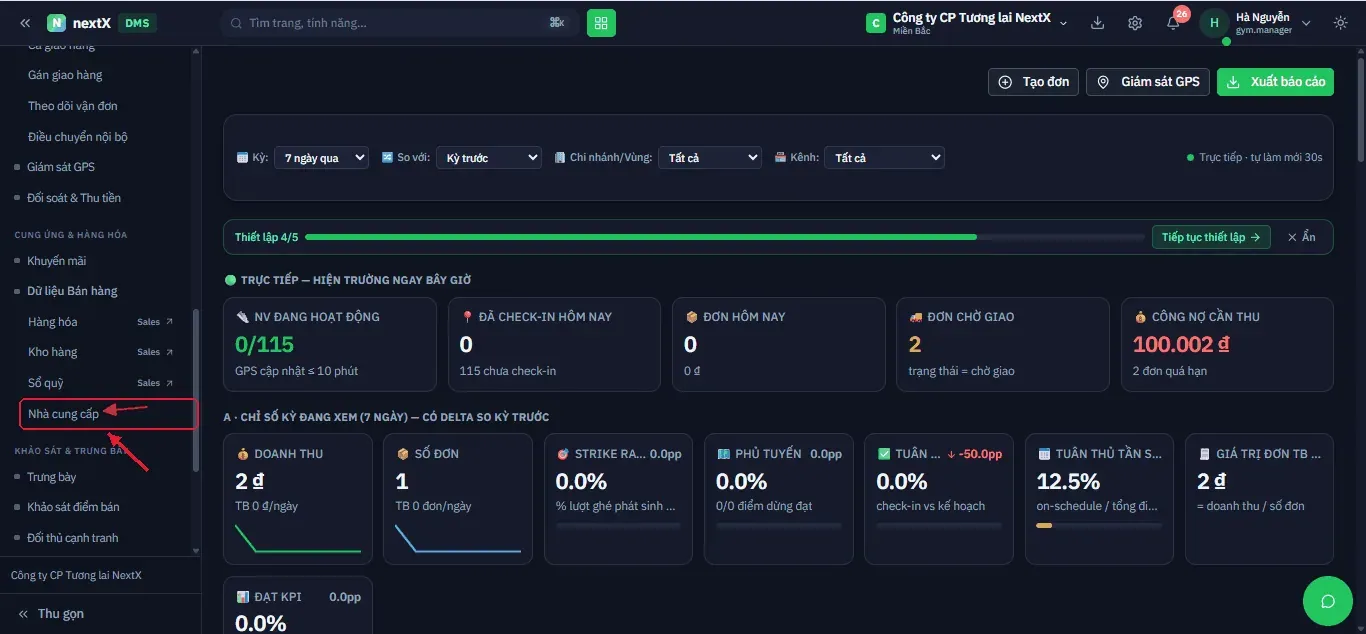Focus the Tìm trang, tính năng search field
This screenshot has height=634, width=1366.
point(399,23)
